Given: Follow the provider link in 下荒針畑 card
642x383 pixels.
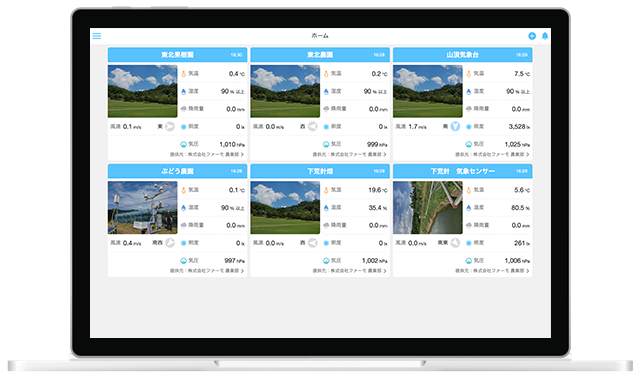Looking at the screenshot, I should 350,271.
